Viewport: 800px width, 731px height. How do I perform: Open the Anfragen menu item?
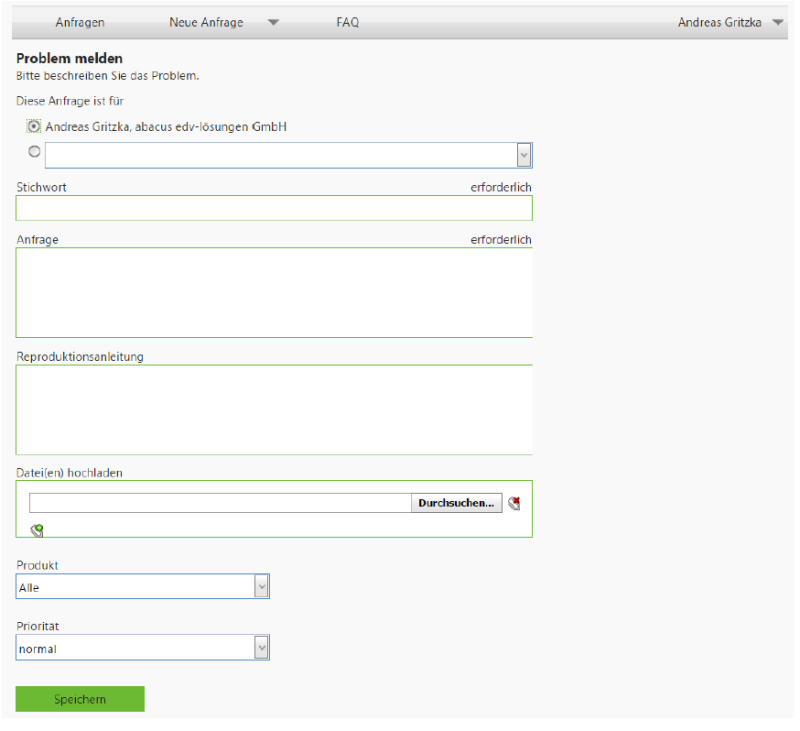coord(79,22)
